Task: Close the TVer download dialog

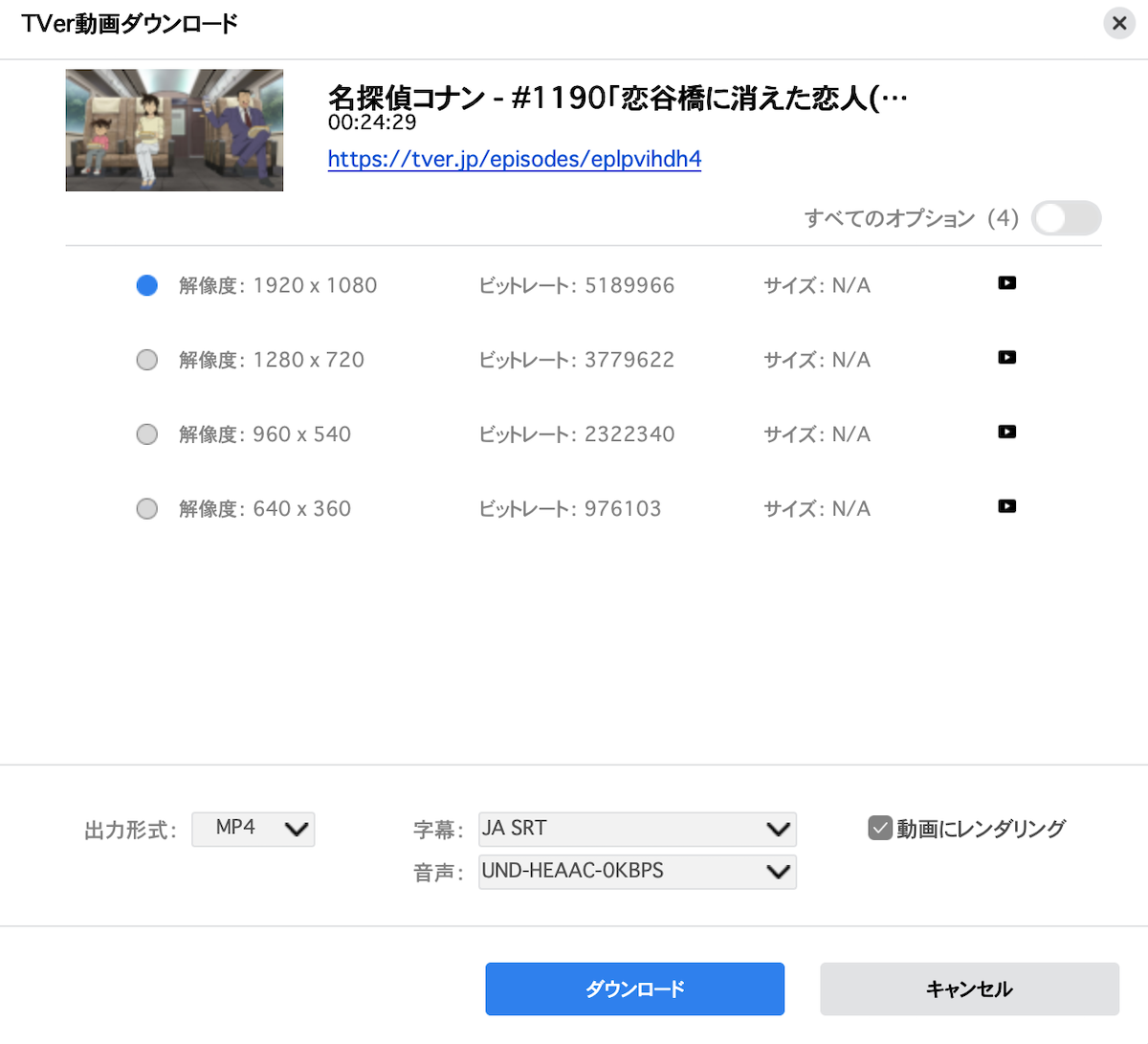Action: point(1119,23)
